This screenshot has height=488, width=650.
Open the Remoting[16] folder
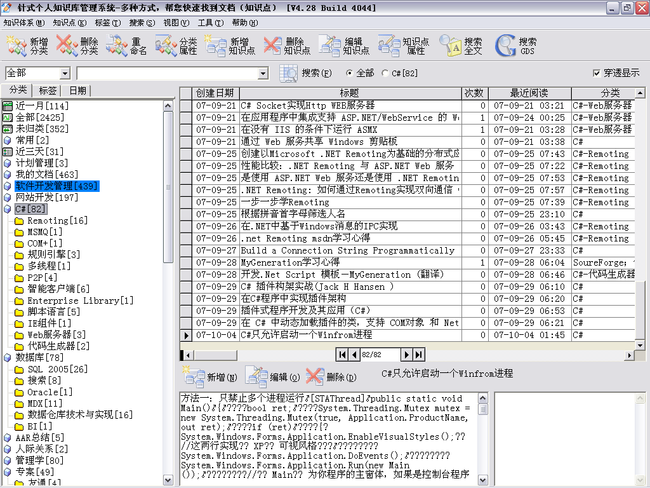click(x=57, y=220)
